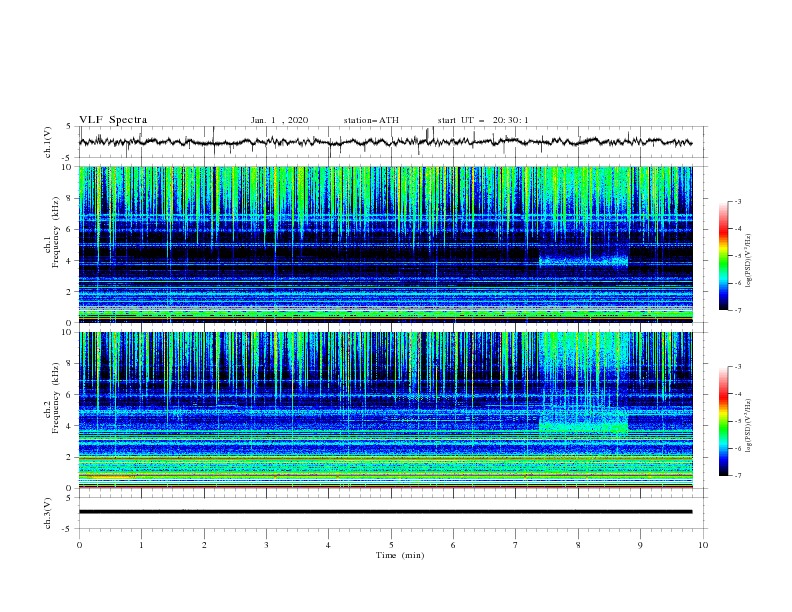Click the "start UT = 20:30:1" text

(483, 120)
